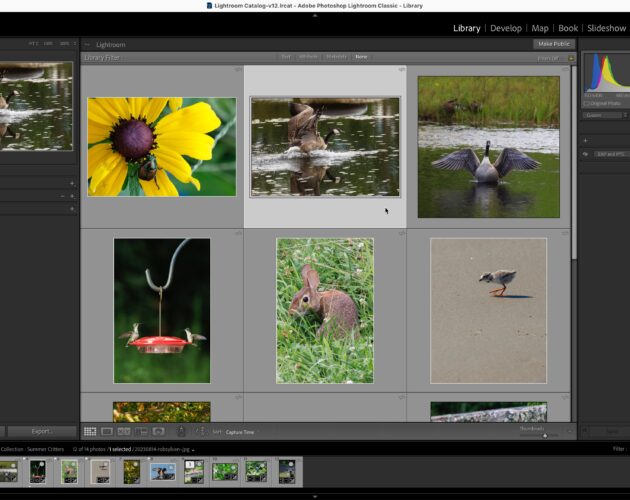Screen dimensions: 630x500
Task: Select the hummingbird feeder photo
Action: tap(162, 311)
